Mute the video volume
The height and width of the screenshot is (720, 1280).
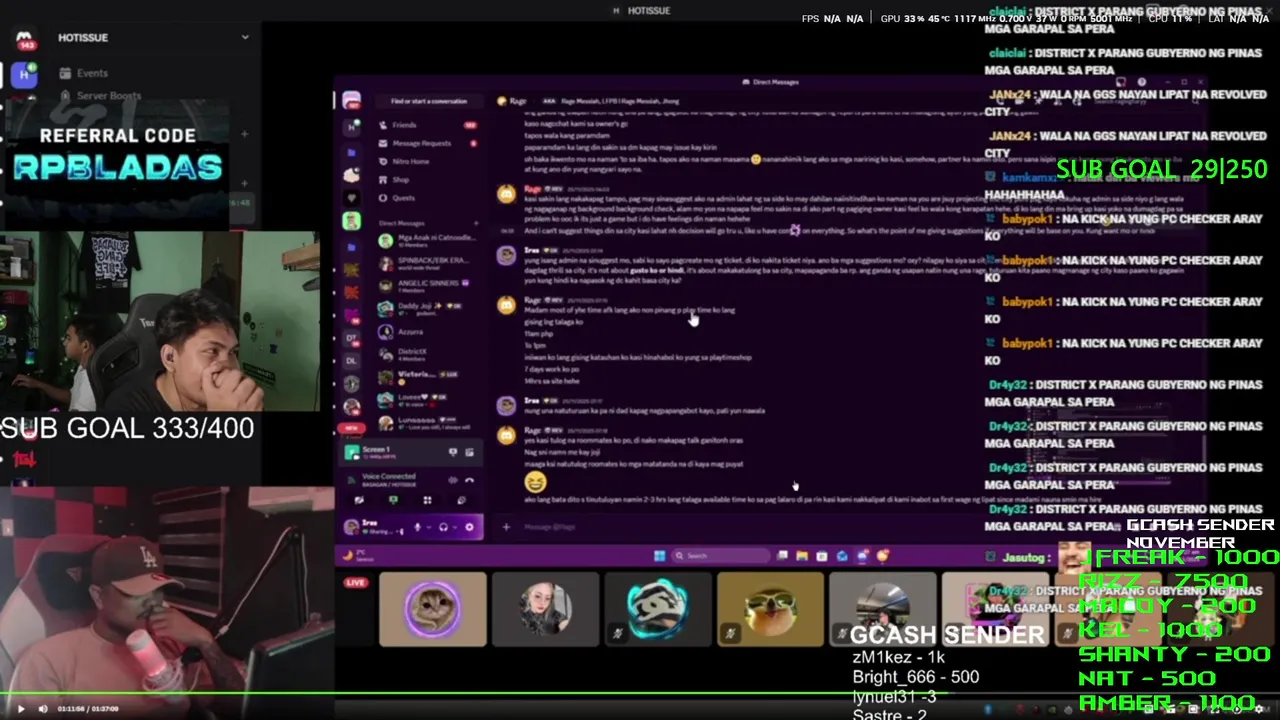pyautogui.click(x=43, y=709)
